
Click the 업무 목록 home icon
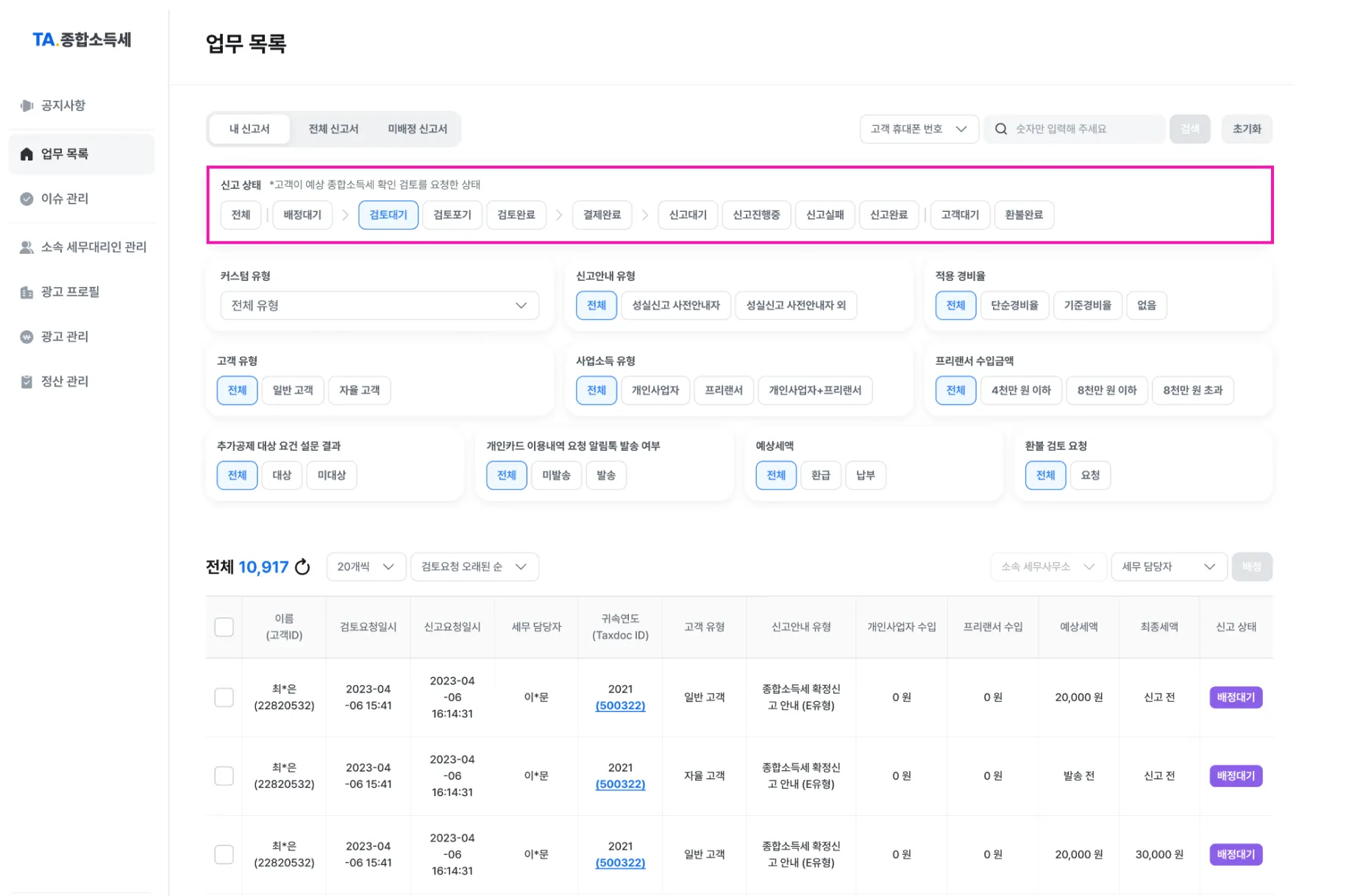tap(26, 154)
